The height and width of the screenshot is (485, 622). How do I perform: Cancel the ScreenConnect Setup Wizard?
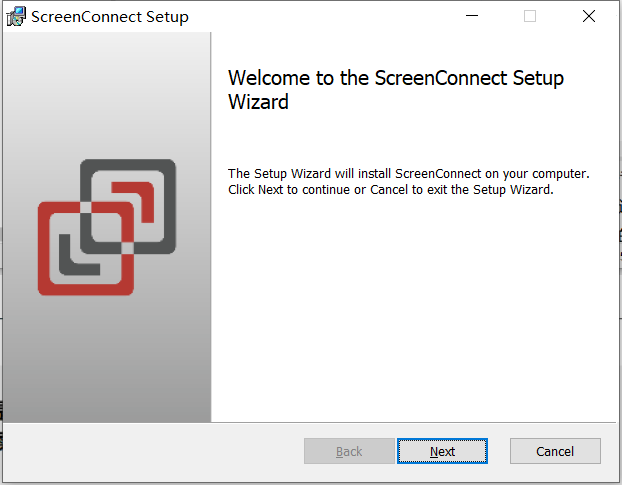tap(555, 451)
